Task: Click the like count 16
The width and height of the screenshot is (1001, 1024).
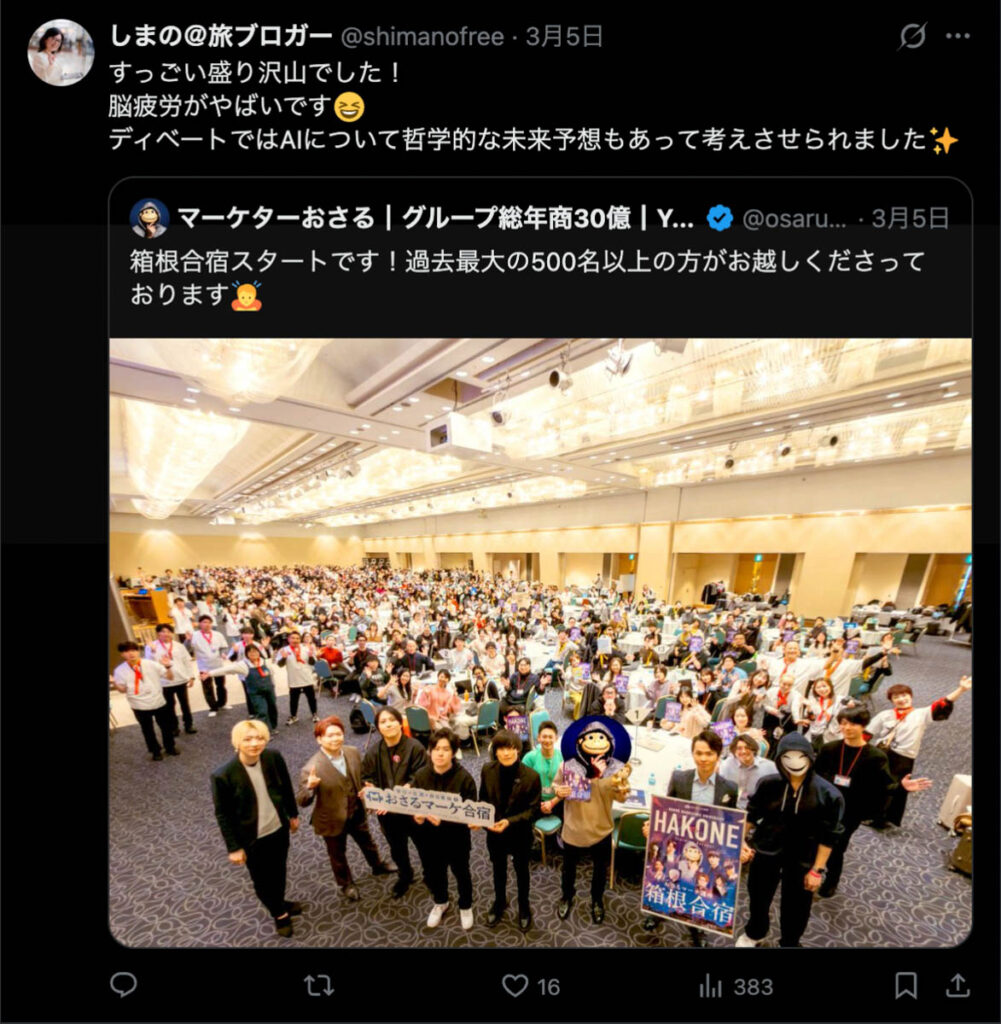Action: [x=549, y=987]
